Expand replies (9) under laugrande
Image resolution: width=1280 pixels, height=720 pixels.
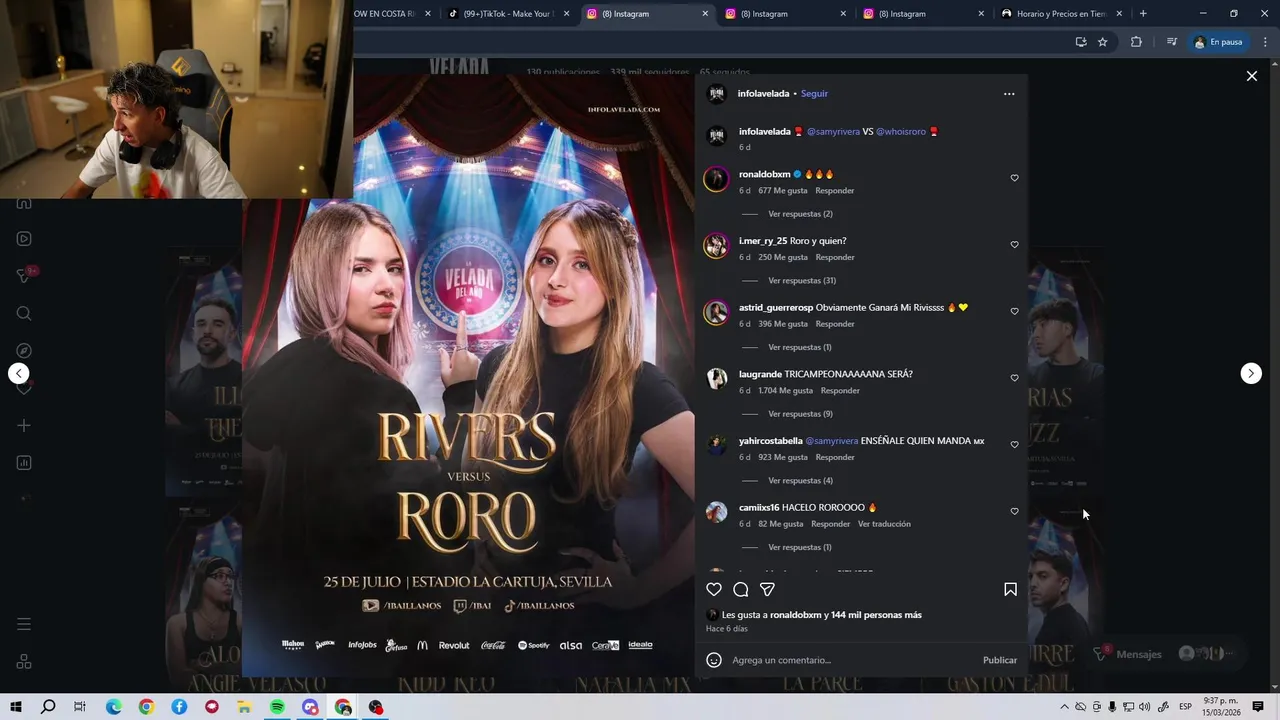click(x=800, y=414)
